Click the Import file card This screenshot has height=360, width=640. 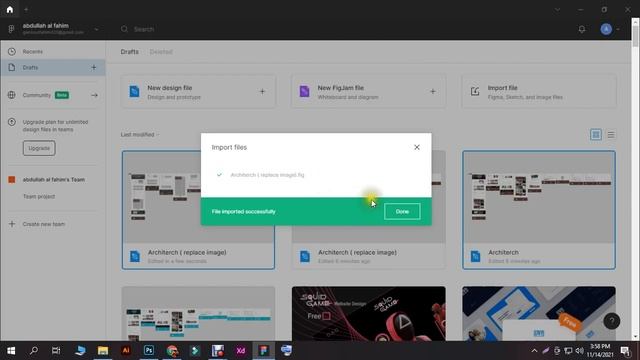click(x=539, y=91)
